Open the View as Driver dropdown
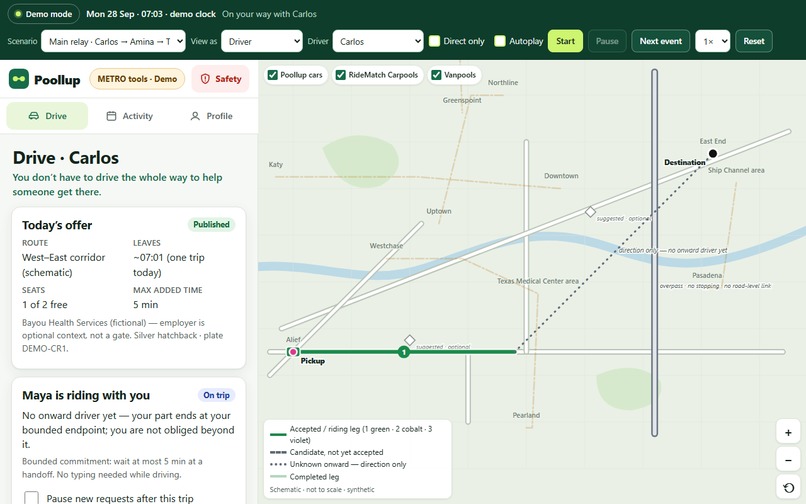The image size is (806, 504). [x=262, y=41]
